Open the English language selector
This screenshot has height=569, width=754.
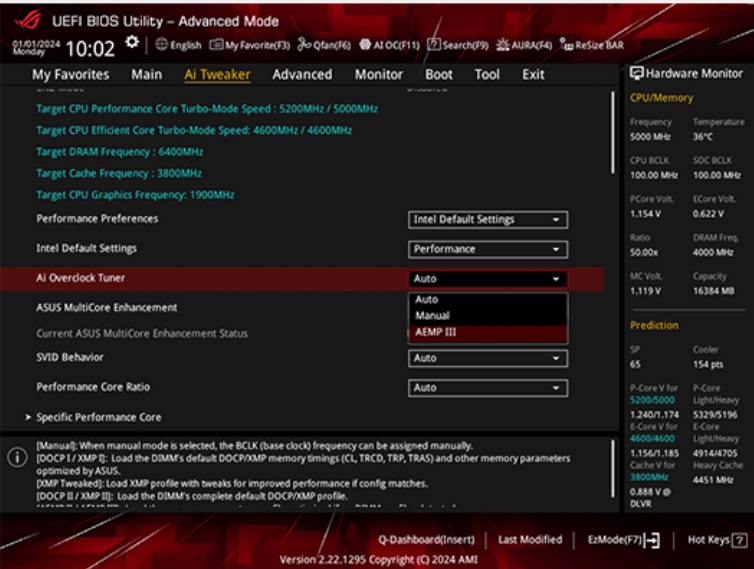click(x=178, y=45)
